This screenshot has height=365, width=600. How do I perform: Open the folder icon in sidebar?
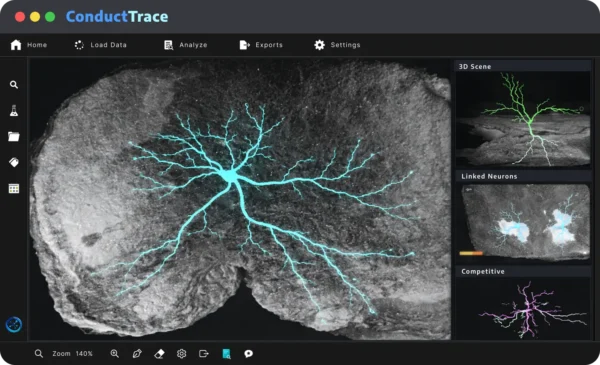(14, 137)
